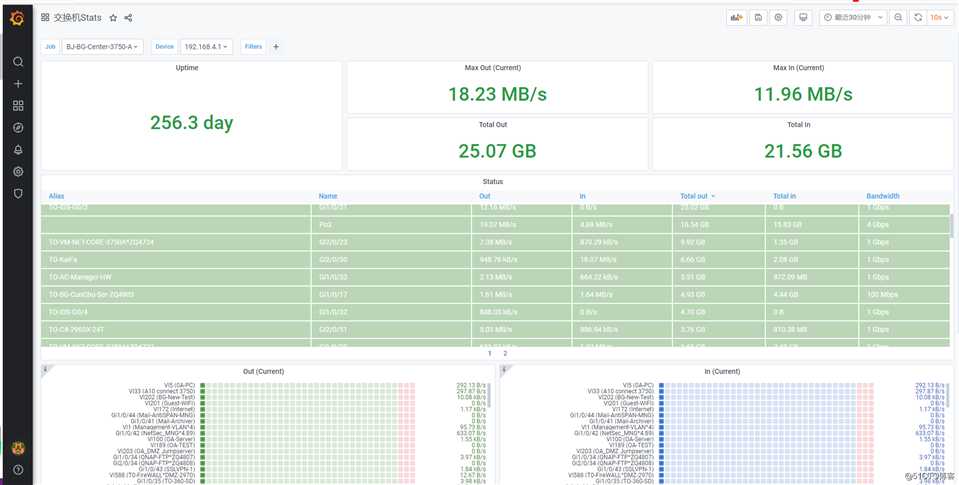Screen dimensions: 959x485
Task: Open the sidebar Help question mark icon
Action: [x=18, y=470]
